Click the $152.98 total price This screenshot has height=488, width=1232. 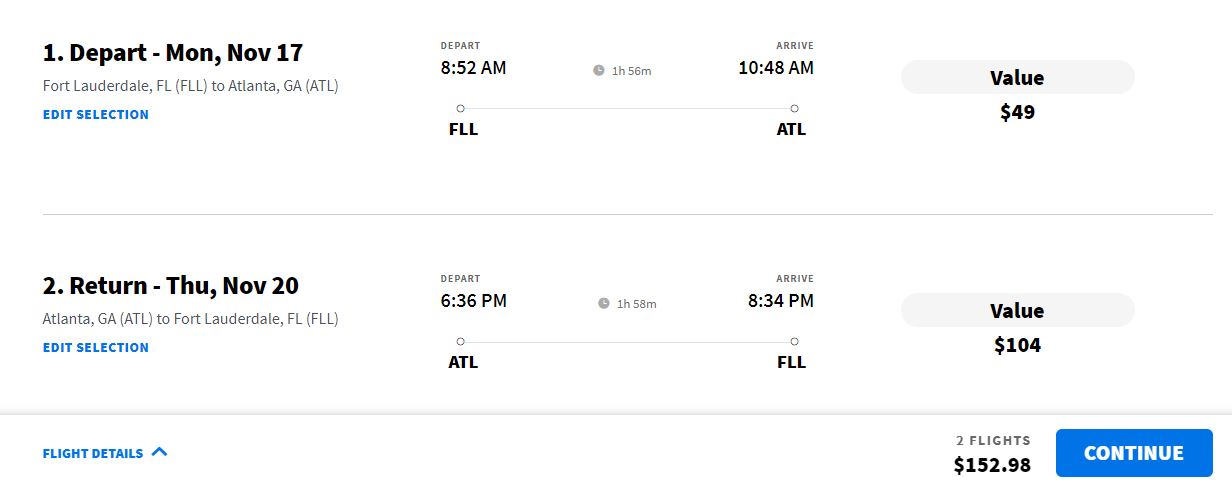coord(992,465)
